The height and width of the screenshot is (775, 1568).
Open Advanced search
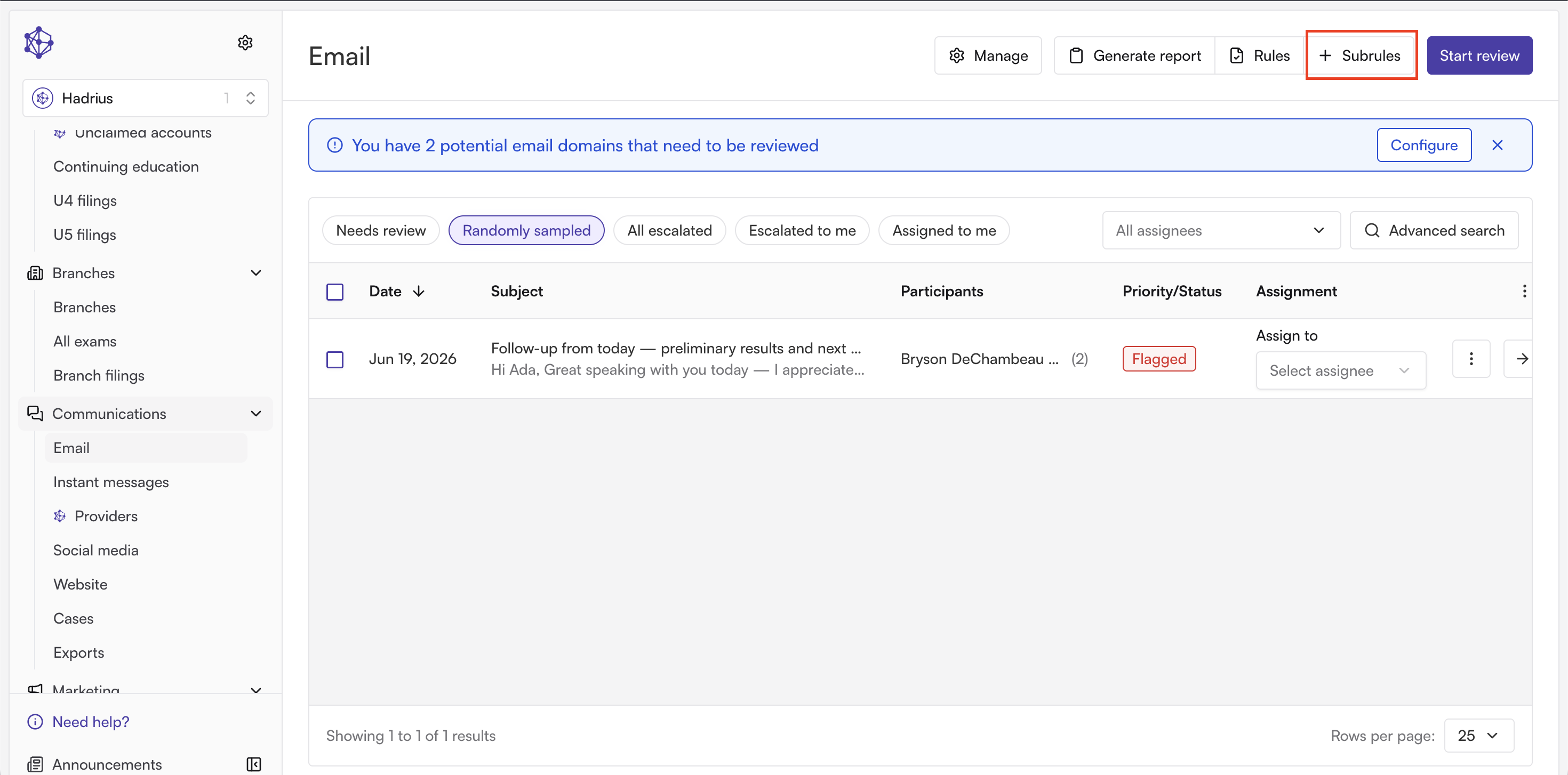(x=1434, y=231)
